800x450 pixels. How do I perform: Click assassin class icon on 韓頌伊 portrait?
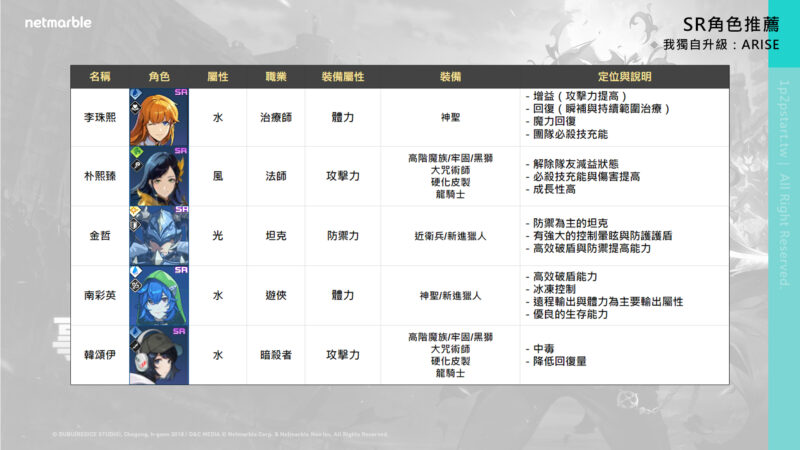135,345
